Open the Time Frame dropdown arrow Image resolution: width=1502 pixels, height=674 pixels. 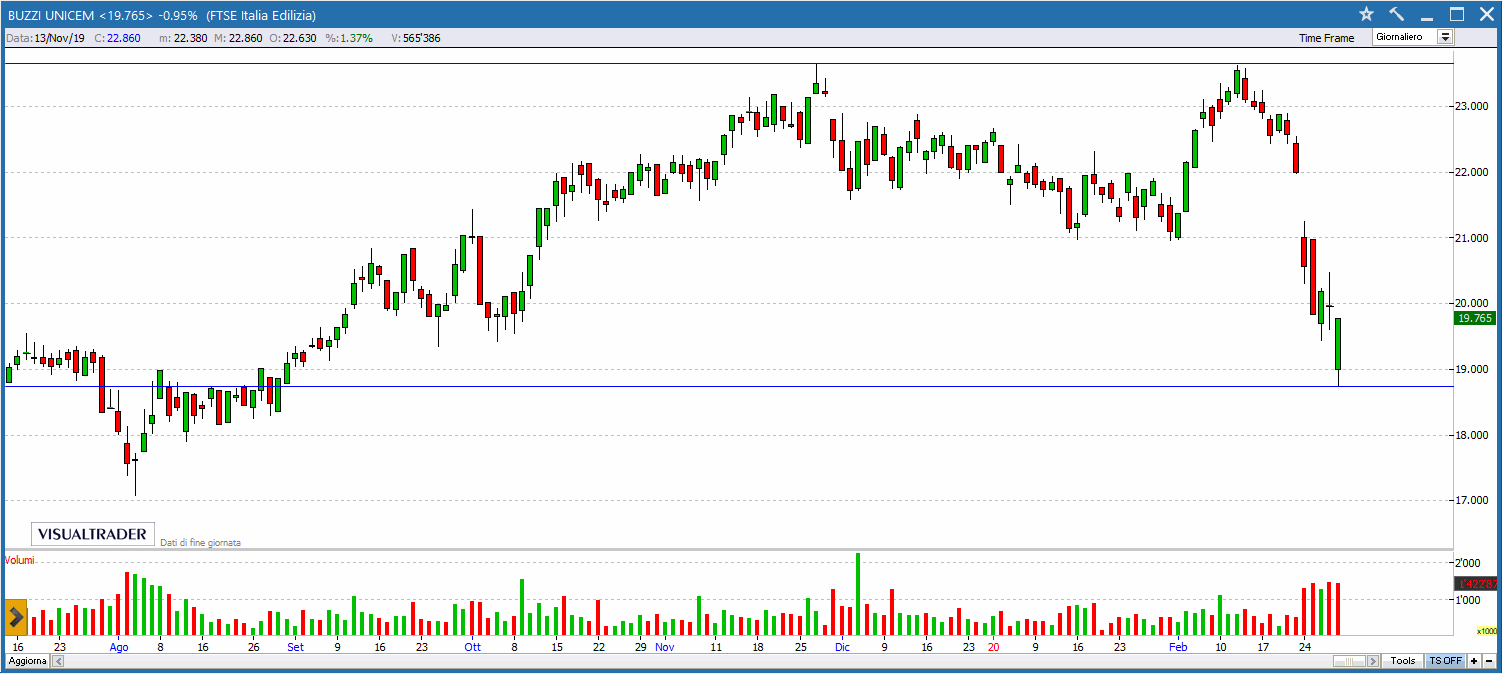tap(1445, 37)
